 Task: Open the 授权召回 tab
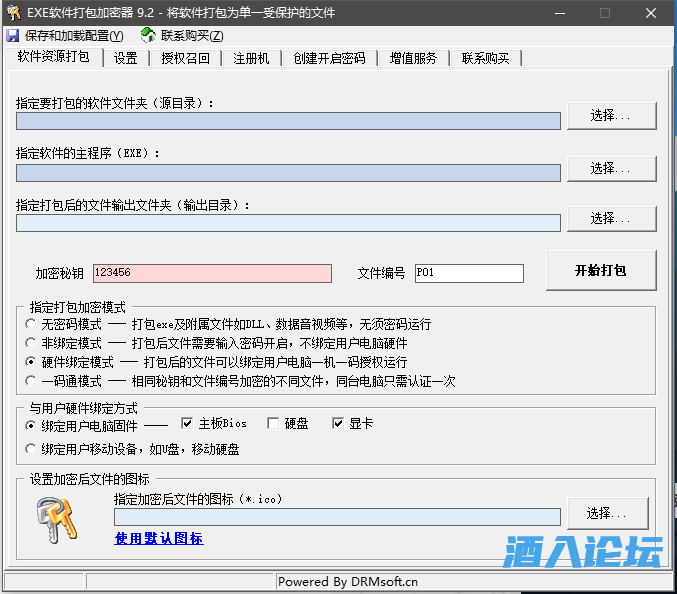185,58
